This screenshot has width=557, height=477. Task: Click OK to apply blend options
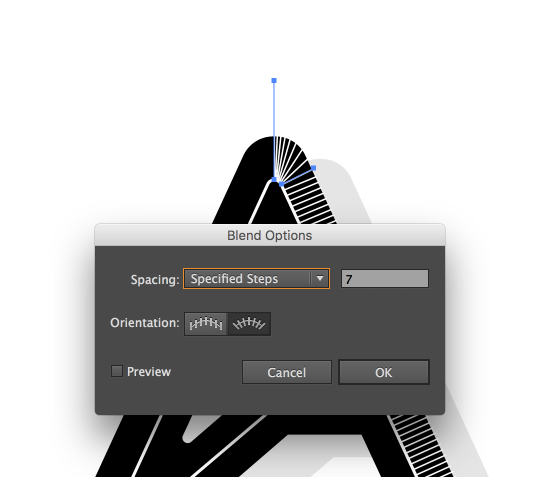(x=384, y=372)
